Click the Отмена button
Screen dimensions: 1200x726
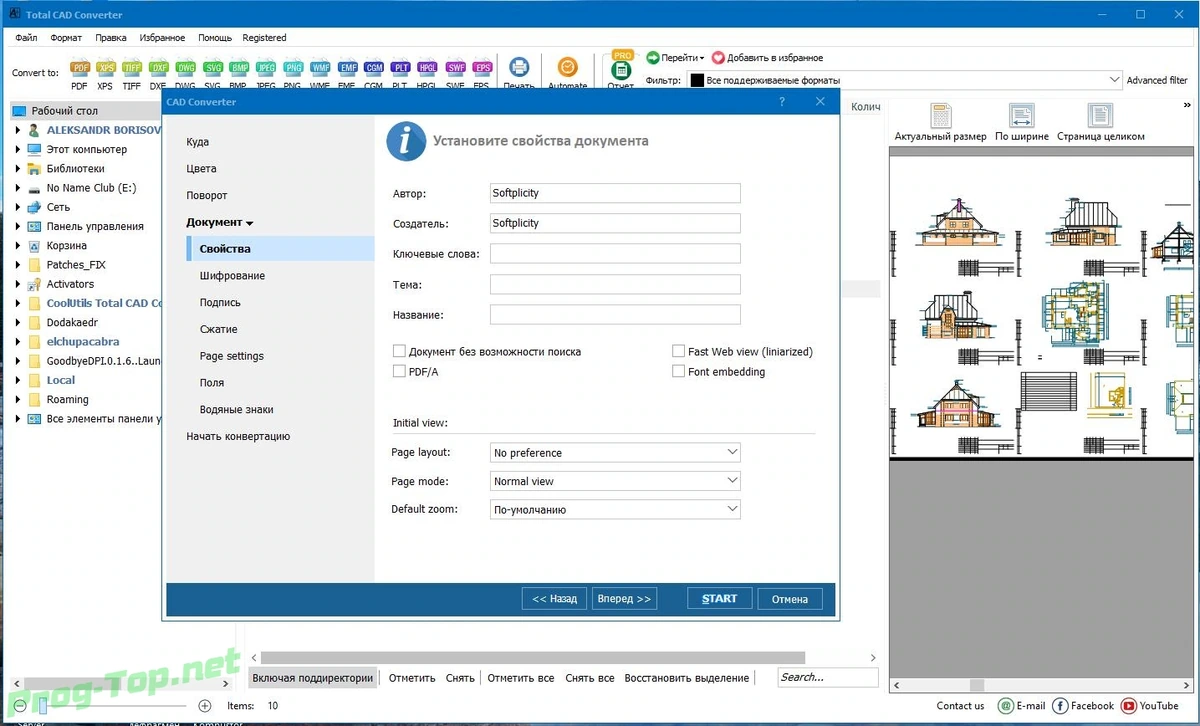tap(790, 599)
